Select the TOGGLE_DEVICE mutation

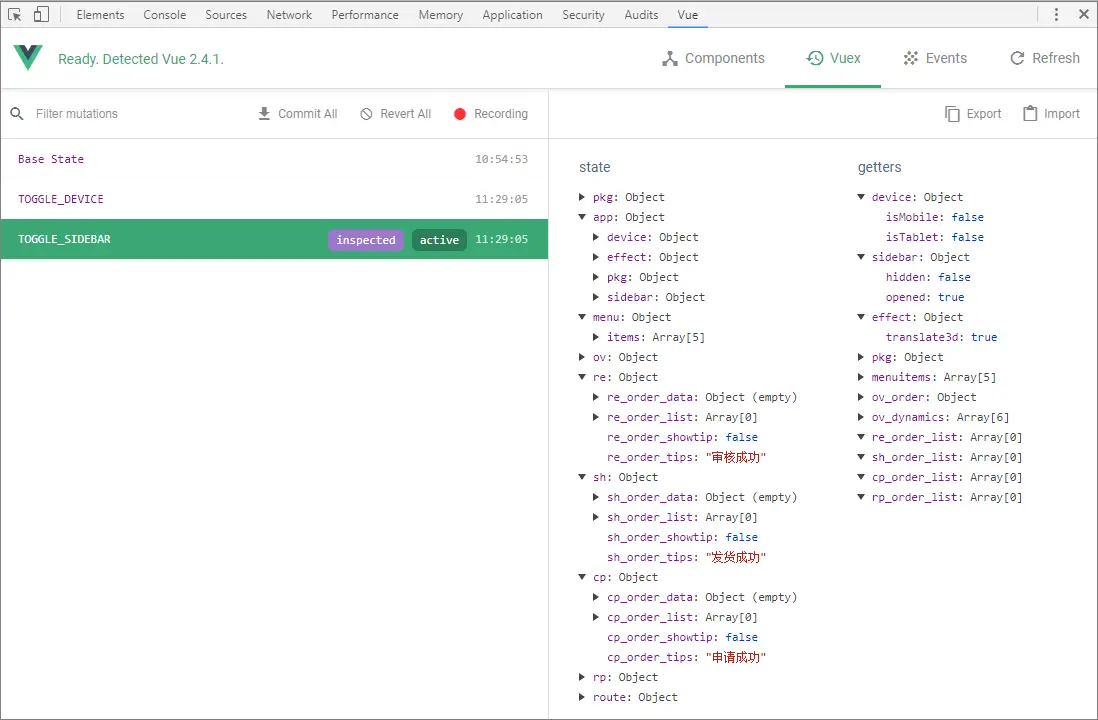tap(274, 199)
